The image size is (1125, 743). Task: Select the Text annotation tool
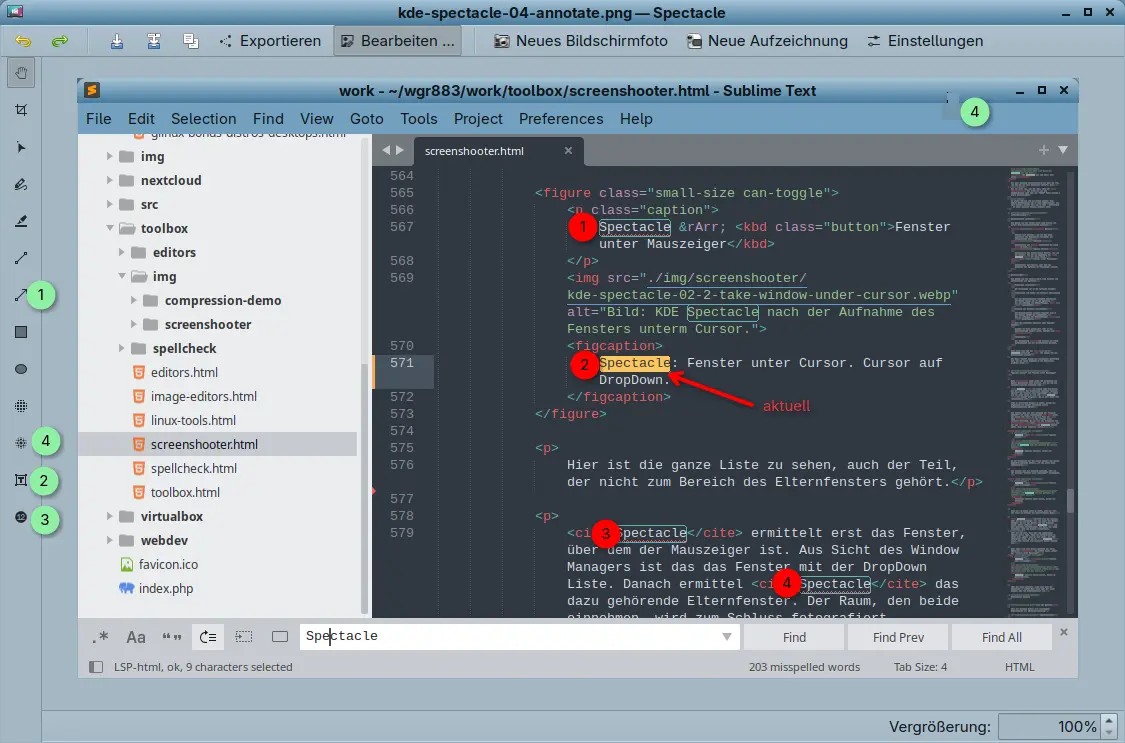tap(21, 480)
